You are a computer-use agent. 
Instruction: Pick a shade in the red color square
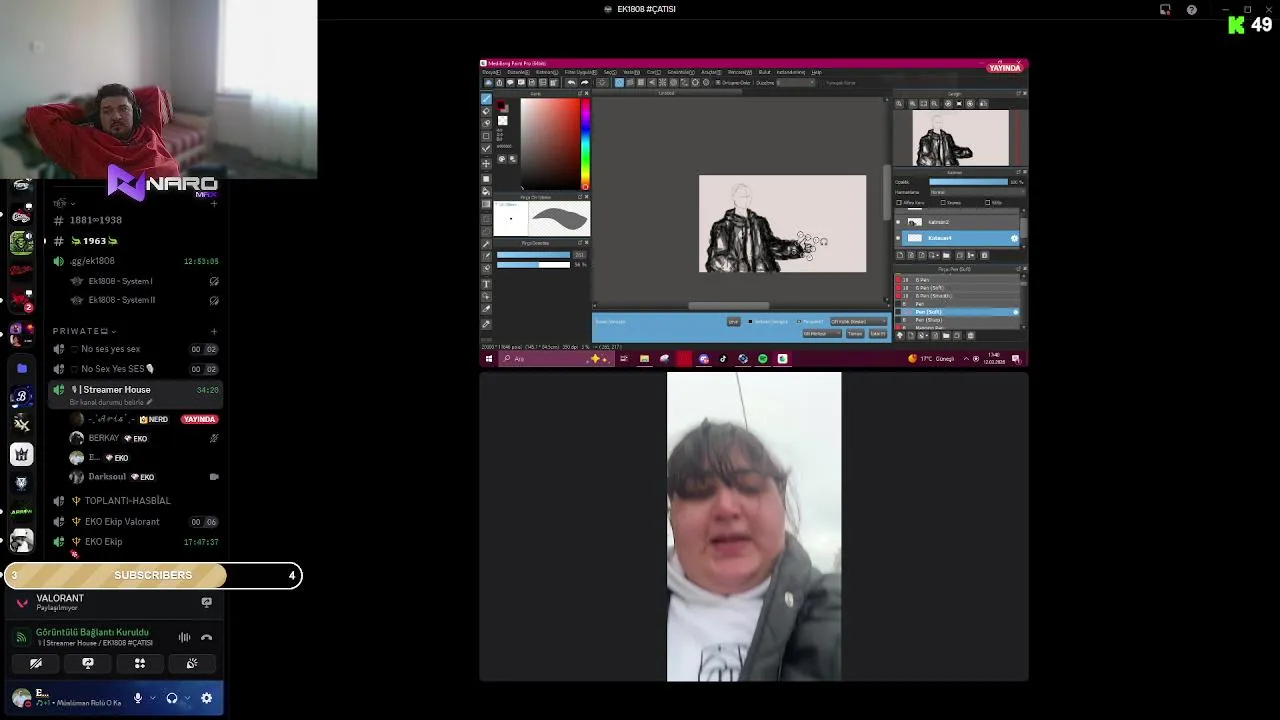coord(550,143)
